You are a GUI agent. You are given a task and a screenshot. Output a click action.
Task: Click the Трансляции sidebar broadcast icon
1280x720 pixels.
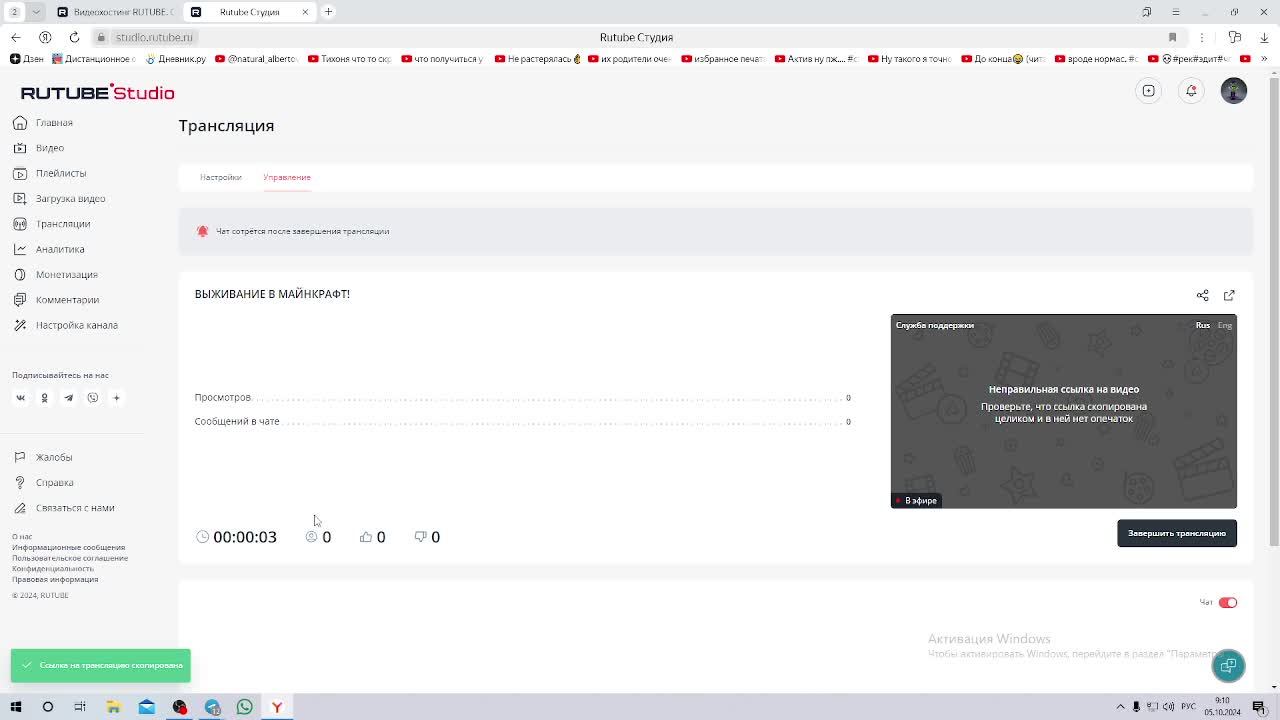pos(19,224)
